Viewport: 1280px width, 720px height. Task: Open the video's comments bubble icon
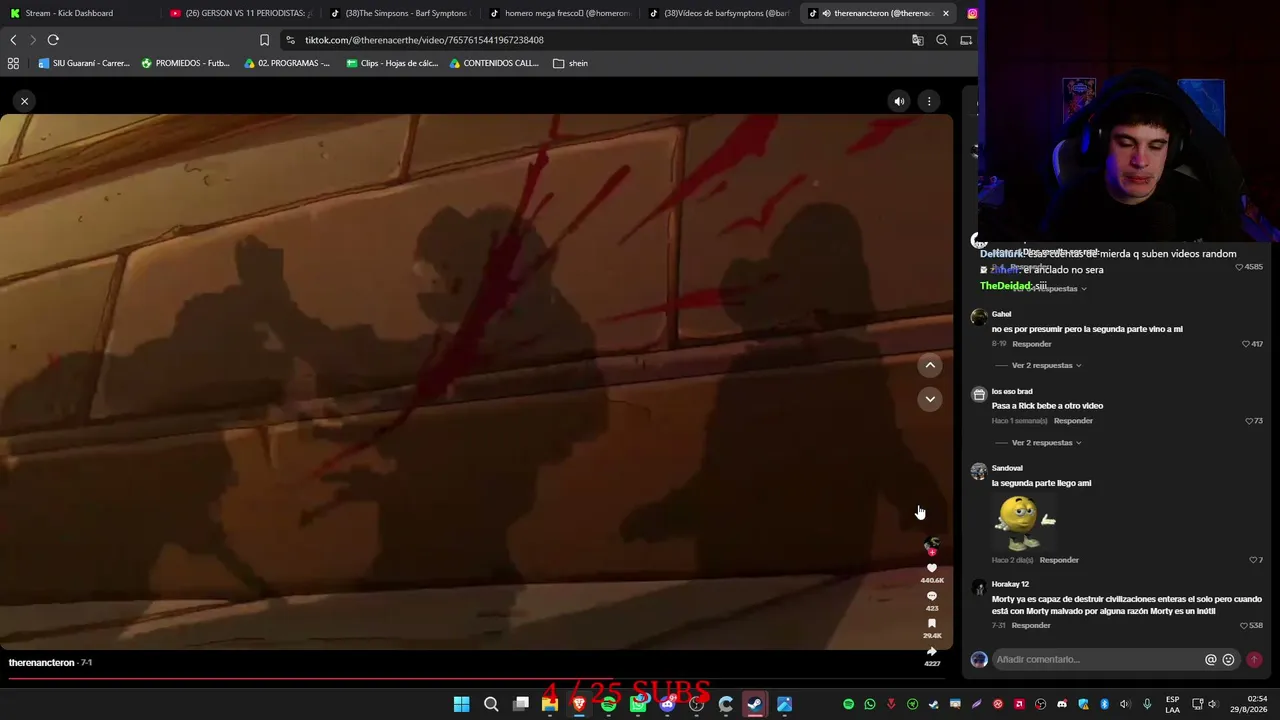(x=932, y=596)
